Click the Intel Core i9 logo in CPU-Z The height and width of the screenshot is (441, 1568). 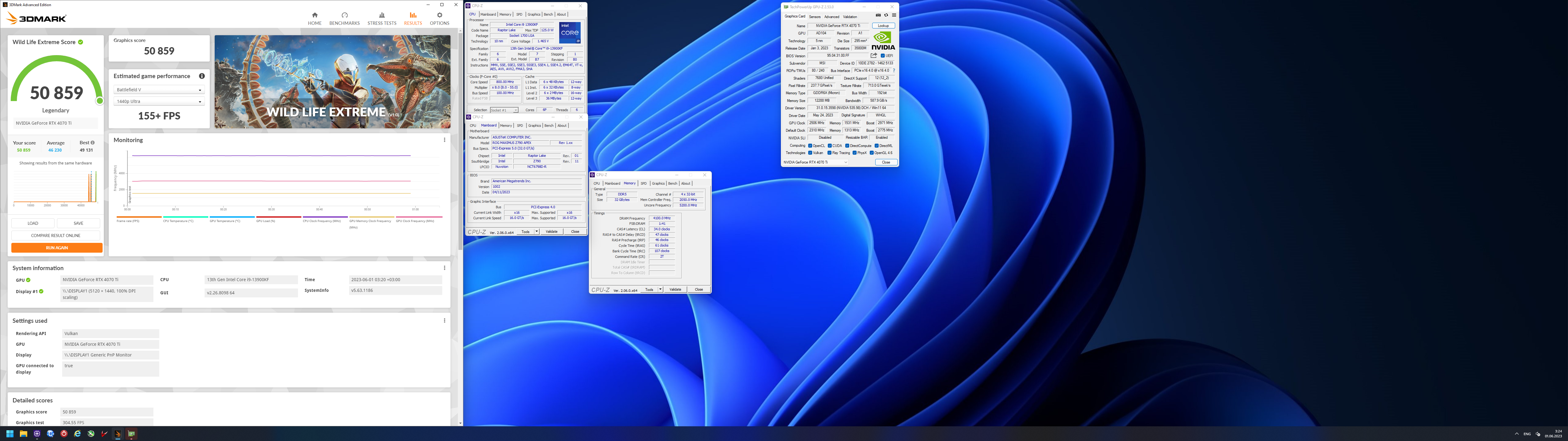pos(570,33)
